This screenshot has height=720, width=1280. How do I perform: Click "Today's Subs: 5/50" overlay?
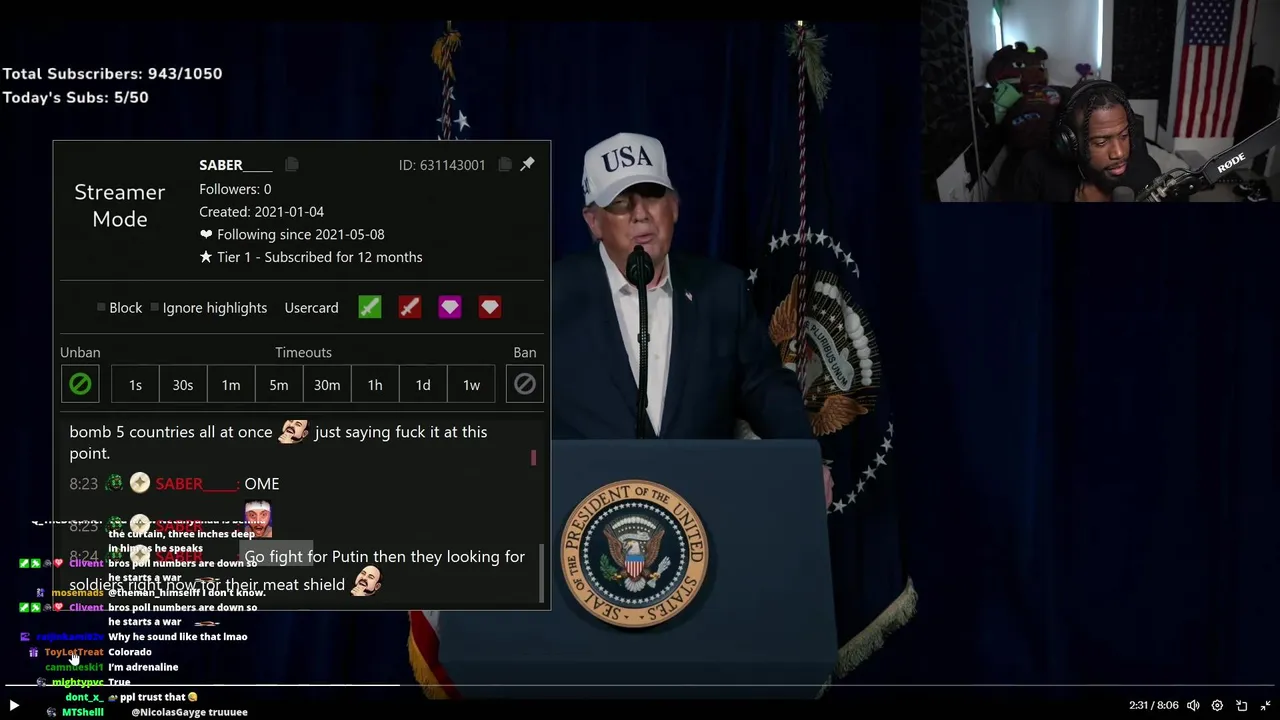tap(75, 97)
